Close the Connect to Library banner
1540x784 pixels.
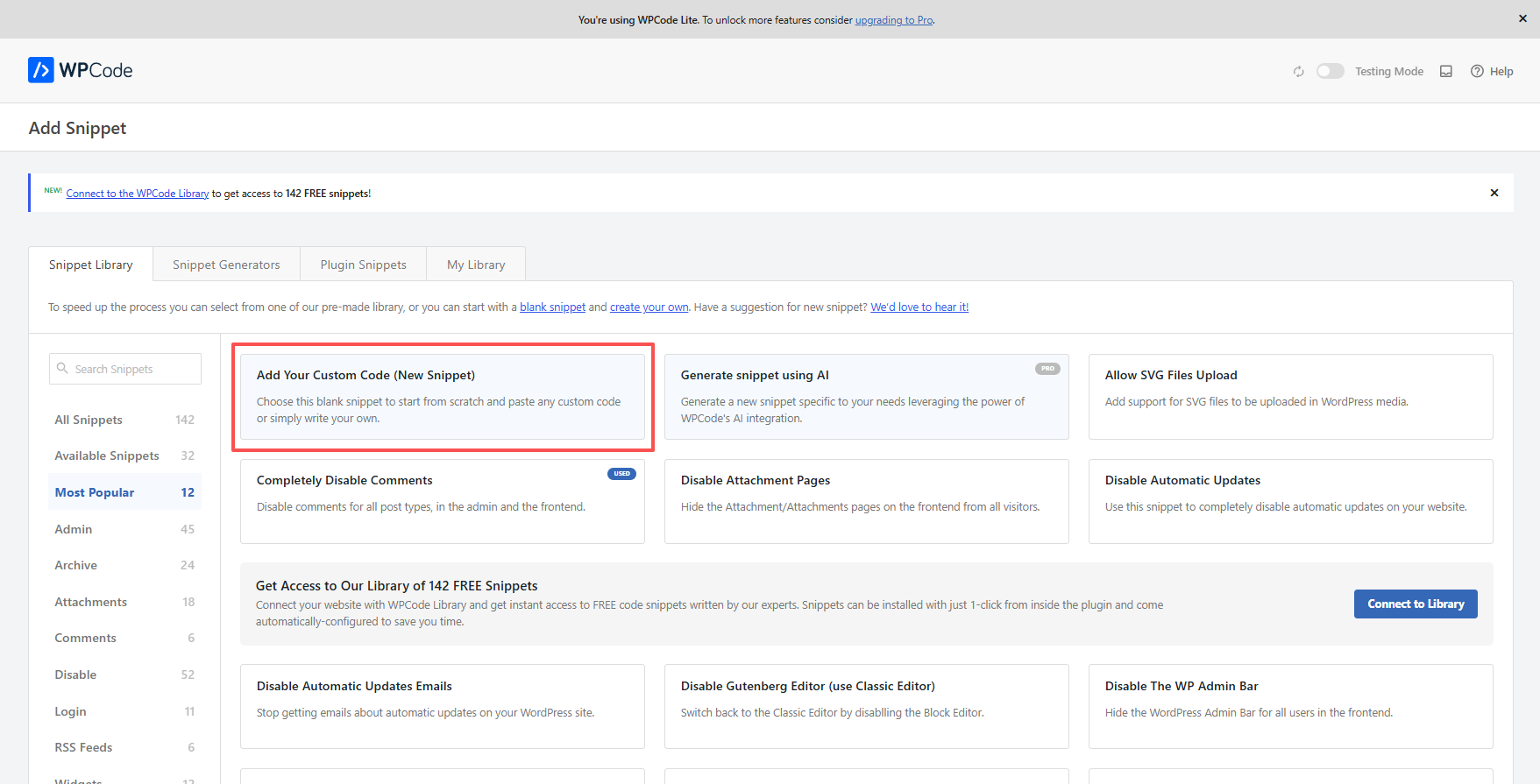pos(1494,193)
